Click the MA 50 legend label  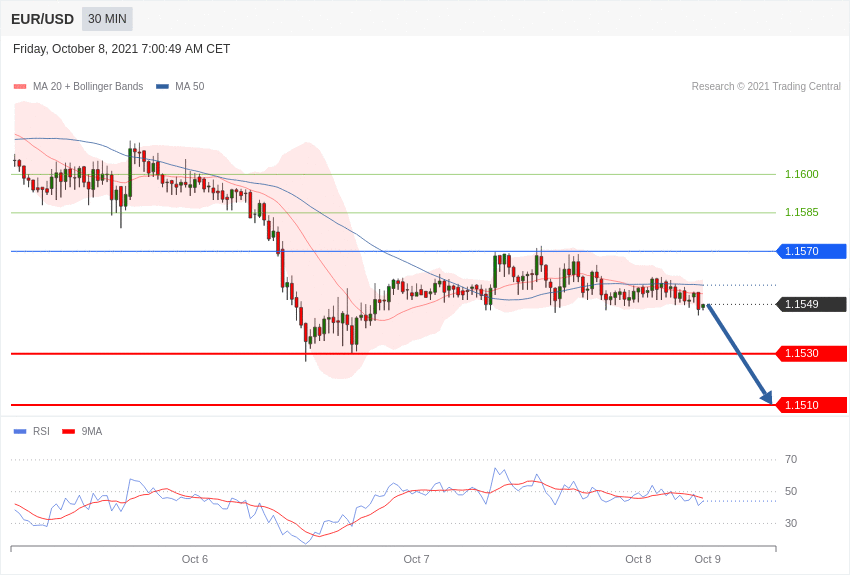tap(190, 86)
